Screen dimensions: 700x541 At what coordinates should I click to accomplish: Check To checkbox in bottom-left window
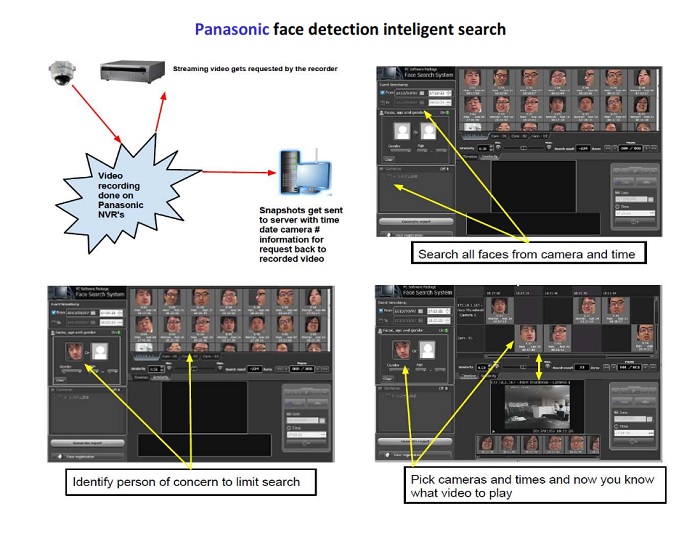[x=54, y=322]
